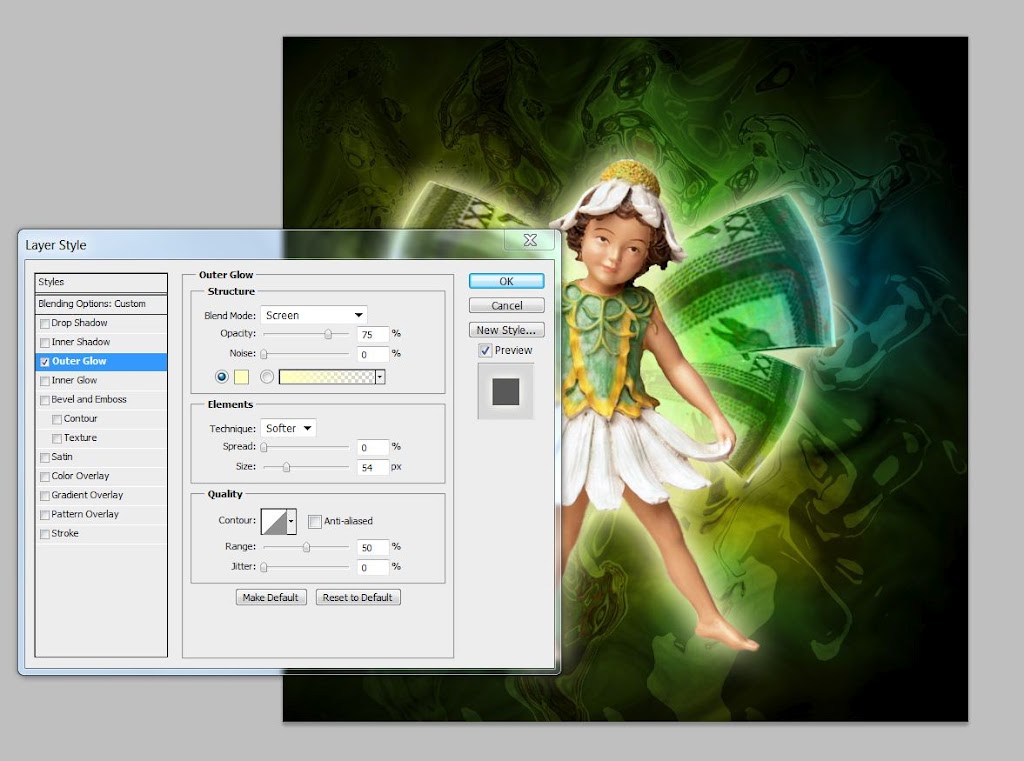The height and width of the screenshot is (761, 1024).
Task: Click the Reset to Default button
Action: click(x=358, y=597)
